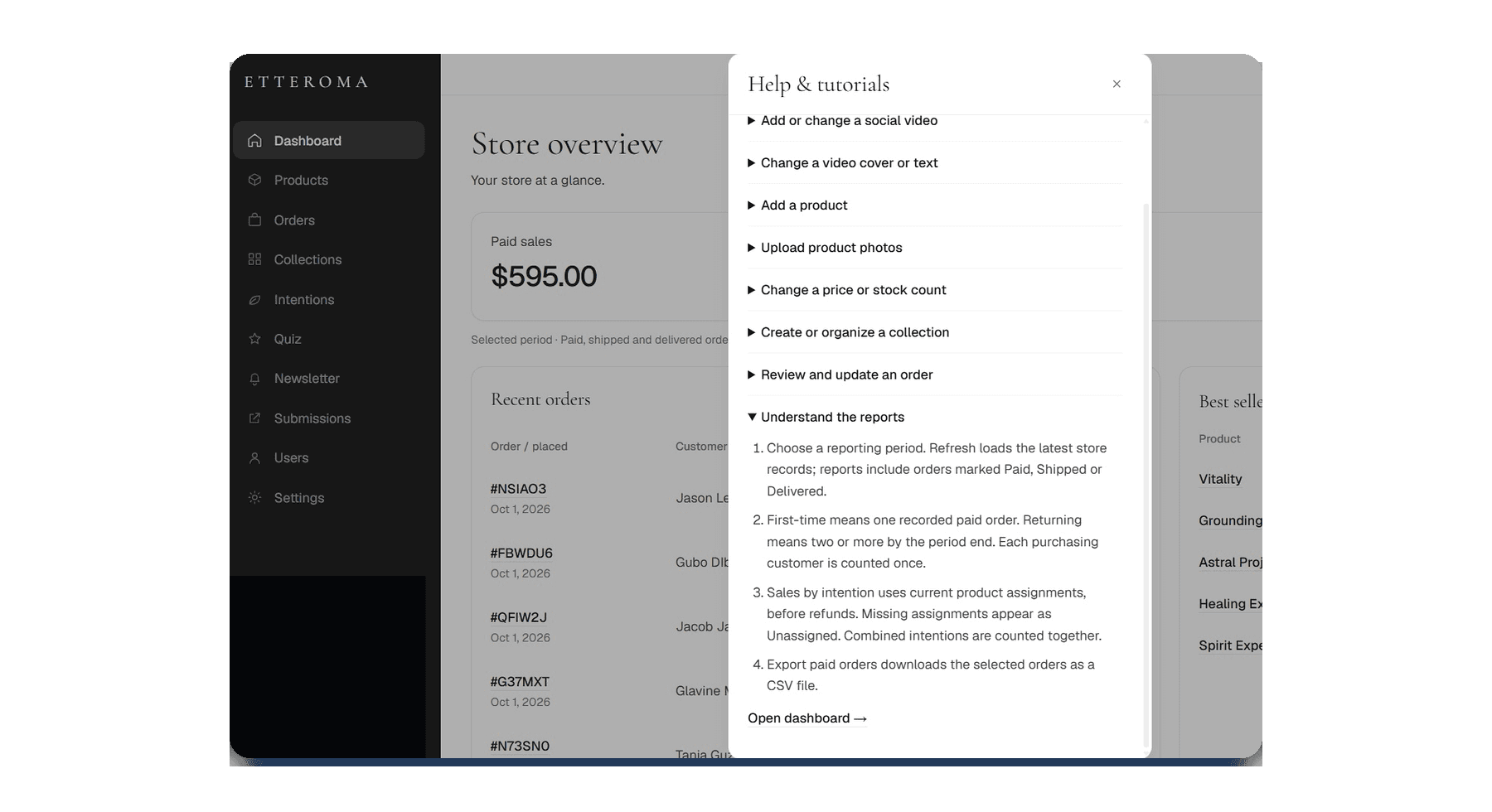Click the ETTEROMA logo

pyautogui.click(x=306, y=82)
